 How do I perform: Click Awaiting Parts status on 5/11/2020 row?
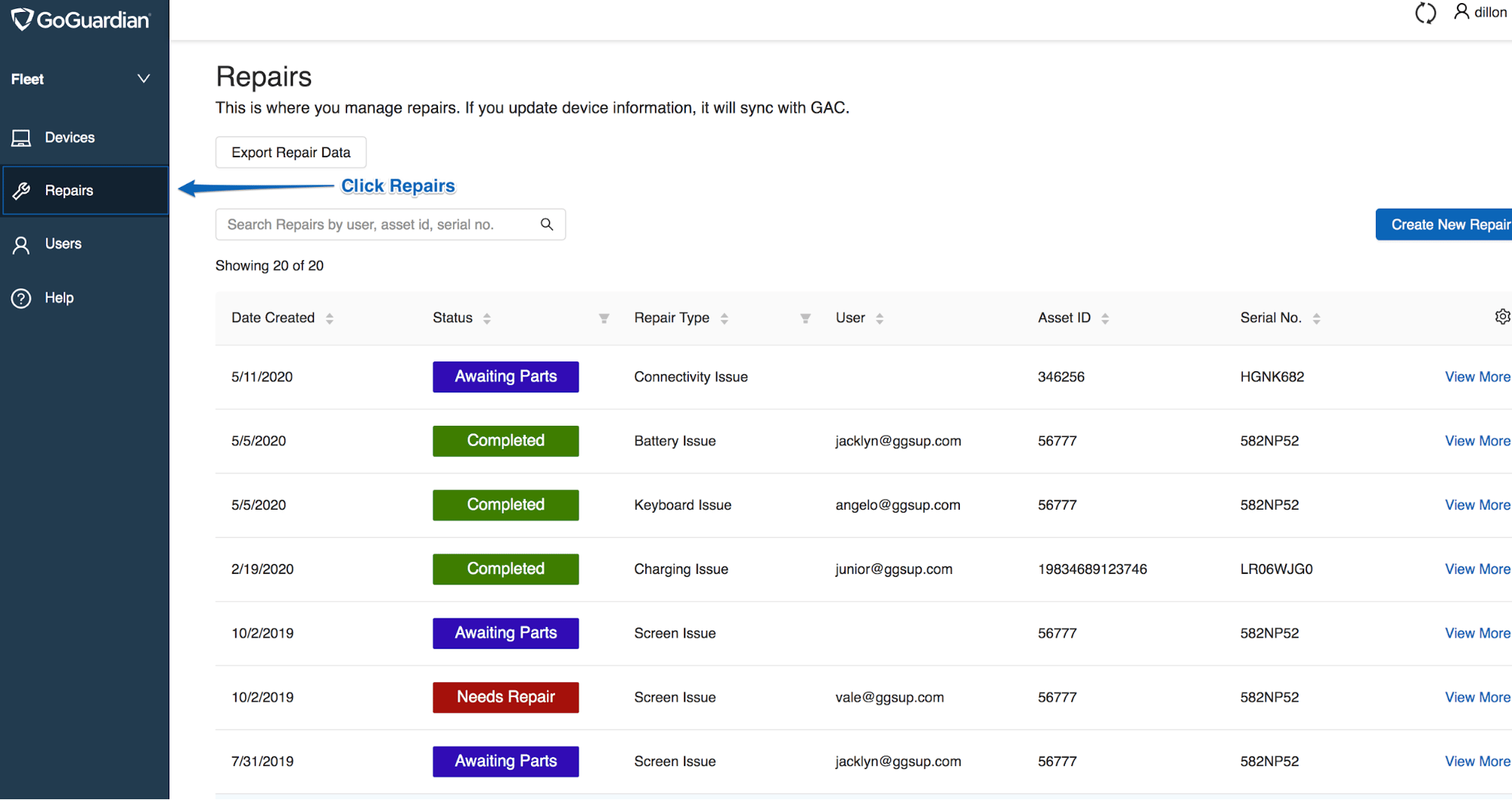[506, 377]
